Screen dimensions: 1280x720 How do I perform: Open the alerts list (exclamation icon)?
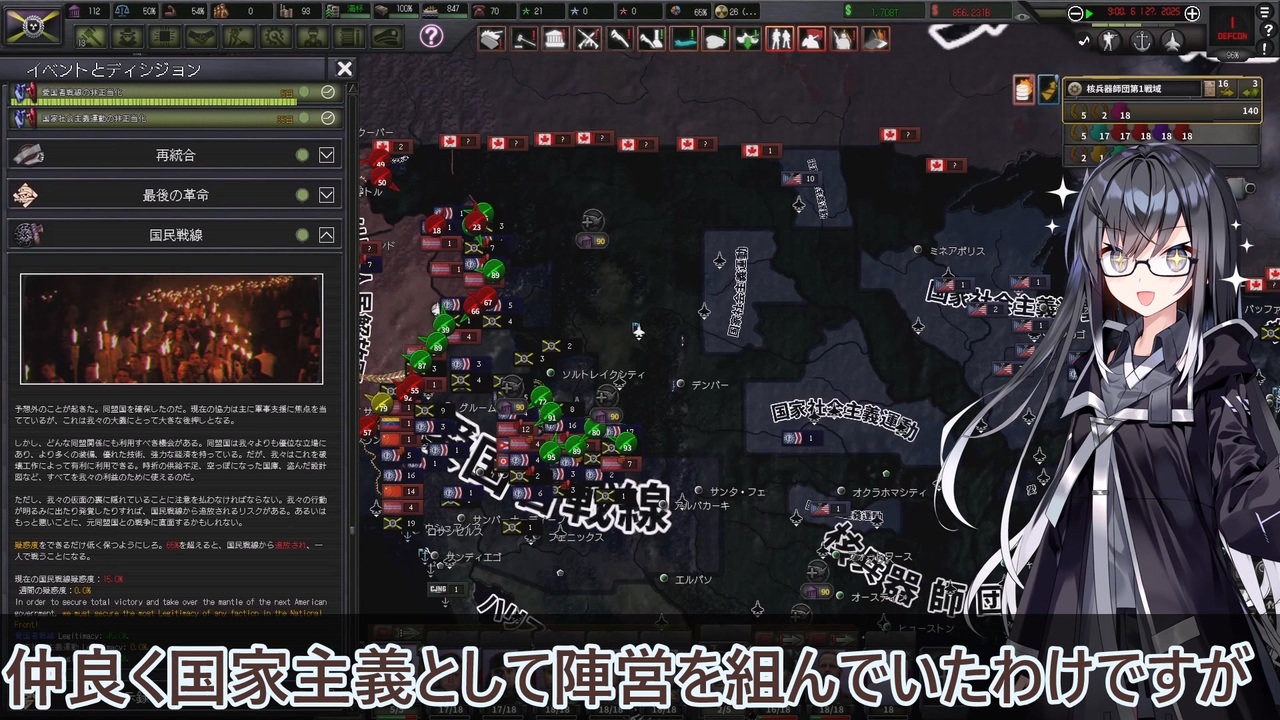tap(1265, 48)
